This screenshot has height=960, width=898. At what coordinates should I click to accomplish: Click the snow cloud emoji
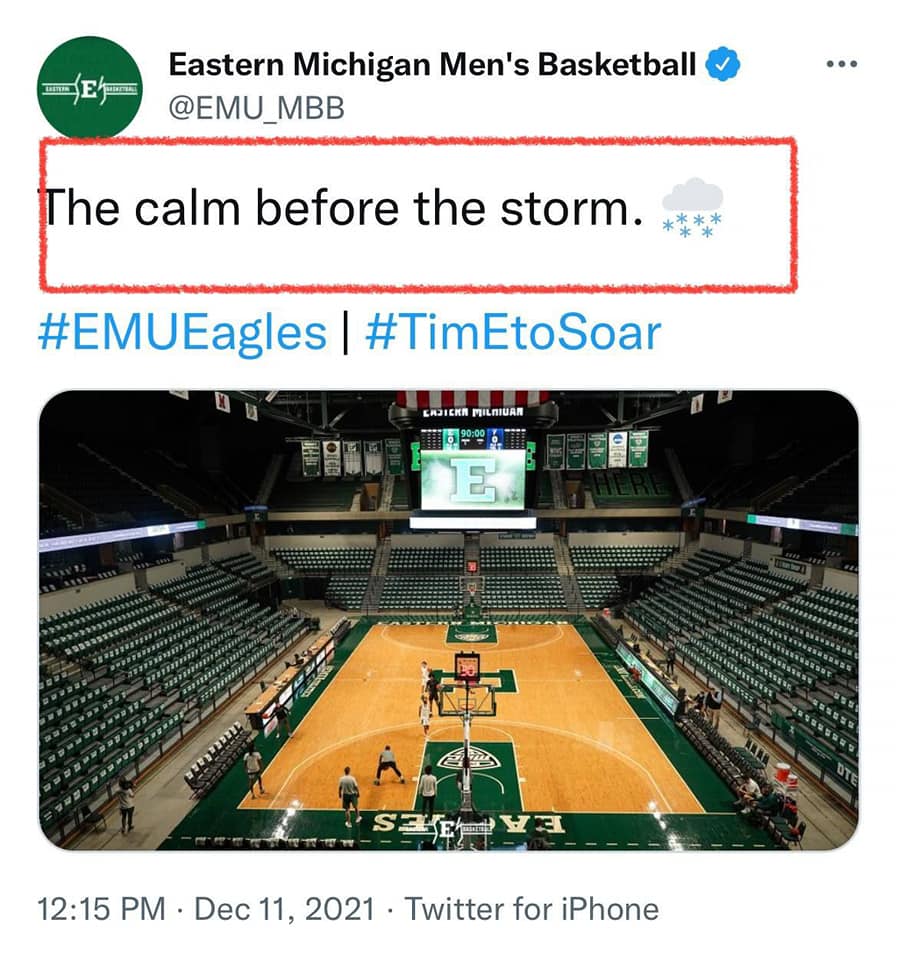(x=692, y=209)
